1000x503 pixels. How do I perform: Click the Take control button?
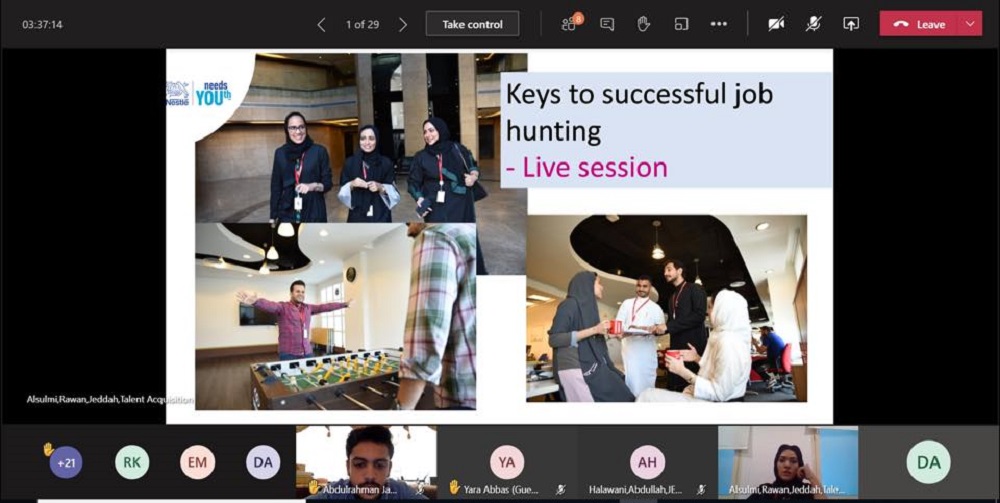click(472, 24)
